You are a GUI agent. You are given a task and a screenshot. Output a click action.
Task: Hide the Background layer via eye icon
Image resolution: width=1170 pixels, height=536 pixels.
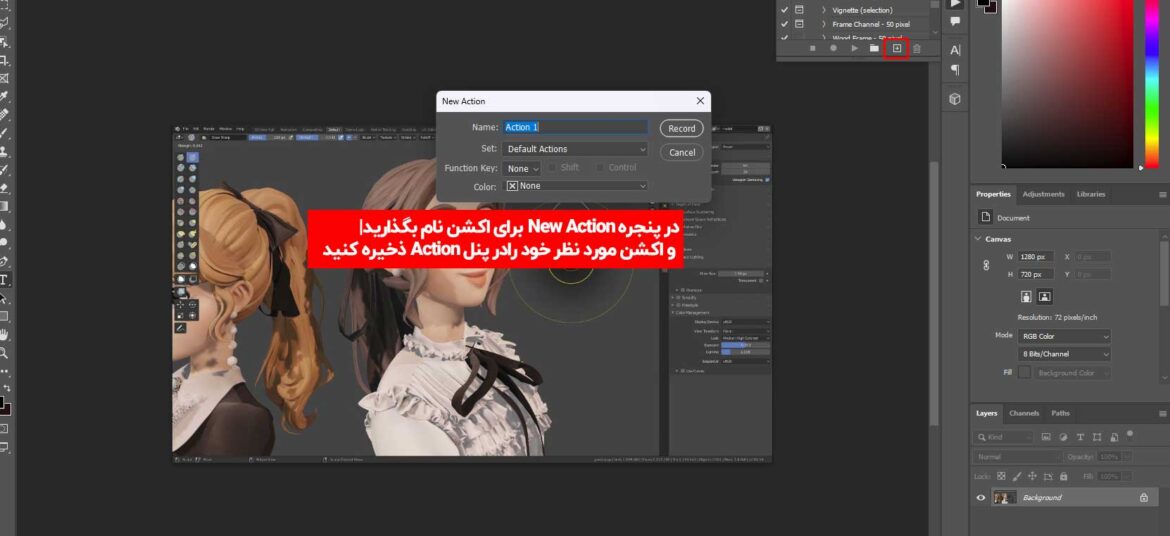981,497
